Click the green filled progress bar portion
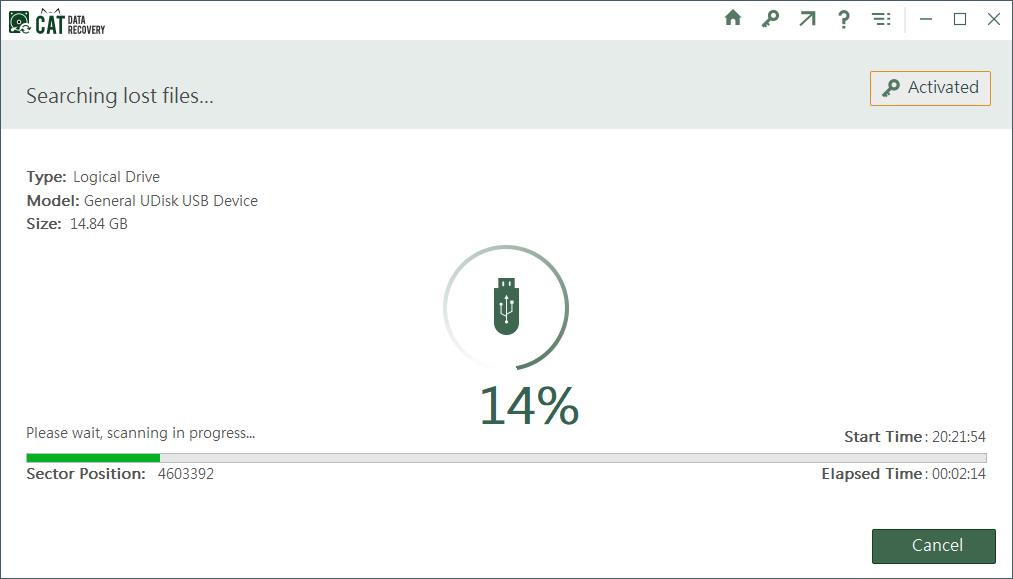 pyautogui.click(x=92, y=458)
